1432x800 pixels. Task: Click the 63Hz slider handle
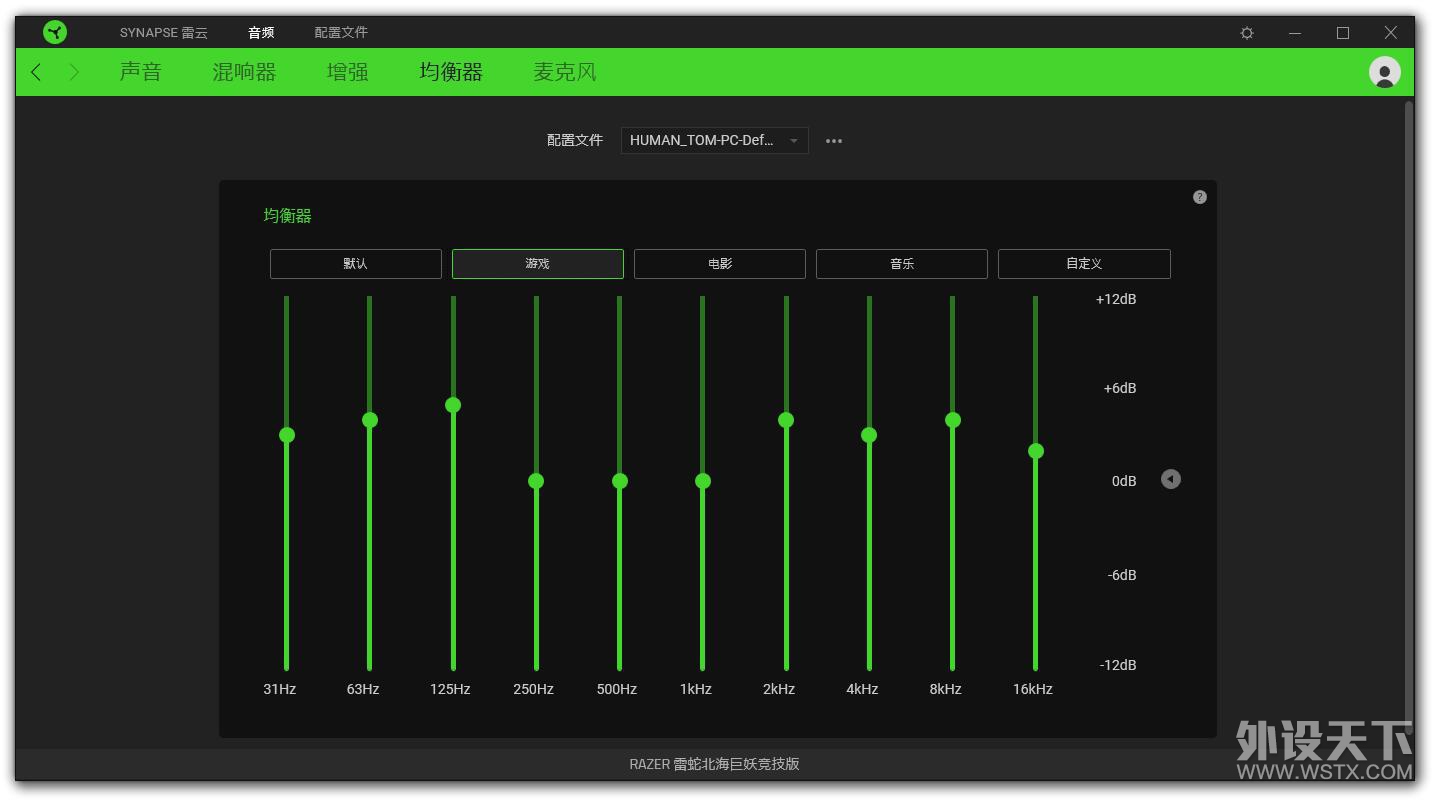pos(370,420)
